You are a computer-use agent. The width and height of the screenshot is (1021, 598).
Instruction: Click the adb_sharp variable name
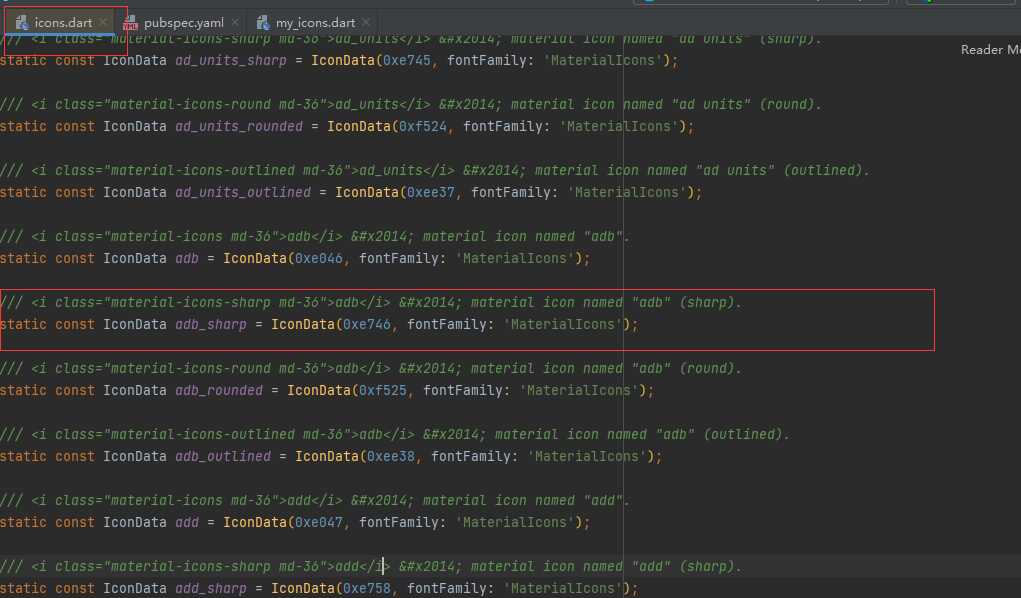click(x=210, y=324)
